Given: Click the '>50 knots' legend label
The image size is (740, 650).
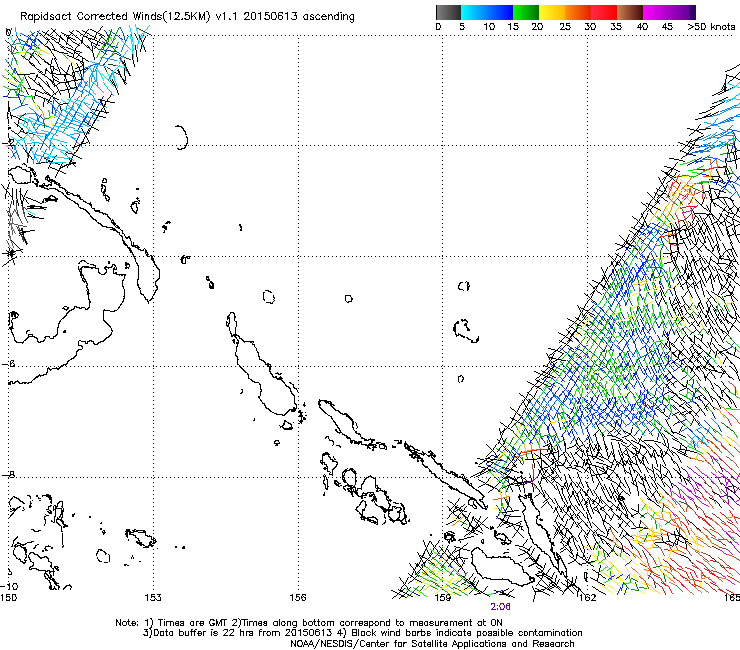Looking at the screenshot, I should (x=711, y=27).
